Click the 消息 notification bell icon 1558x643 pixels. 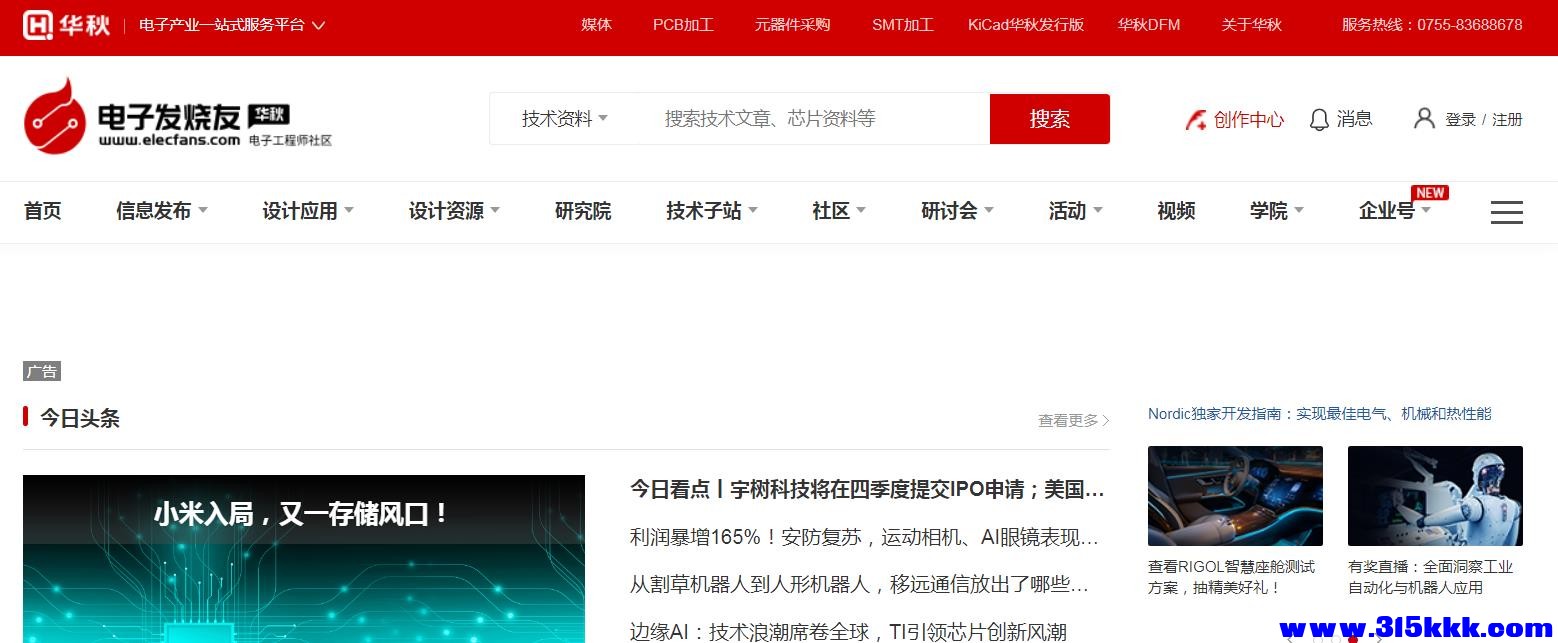pos(1319,118)
